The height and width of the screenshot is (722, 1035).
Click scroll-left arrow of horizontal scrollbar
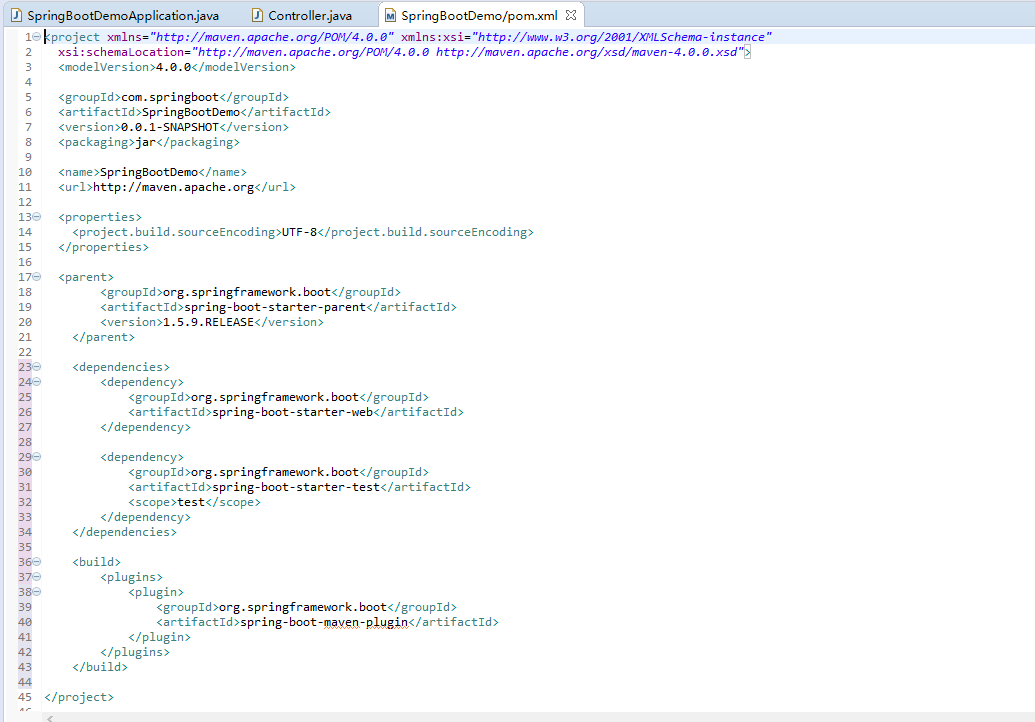50,718
